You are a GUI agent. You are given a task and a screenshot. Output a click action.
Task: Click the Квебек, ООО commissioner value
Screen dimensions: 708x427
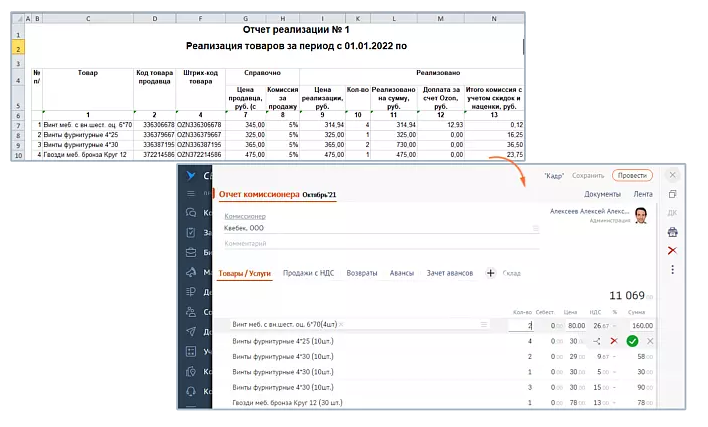pyautogui.click(x=244, y=228)
